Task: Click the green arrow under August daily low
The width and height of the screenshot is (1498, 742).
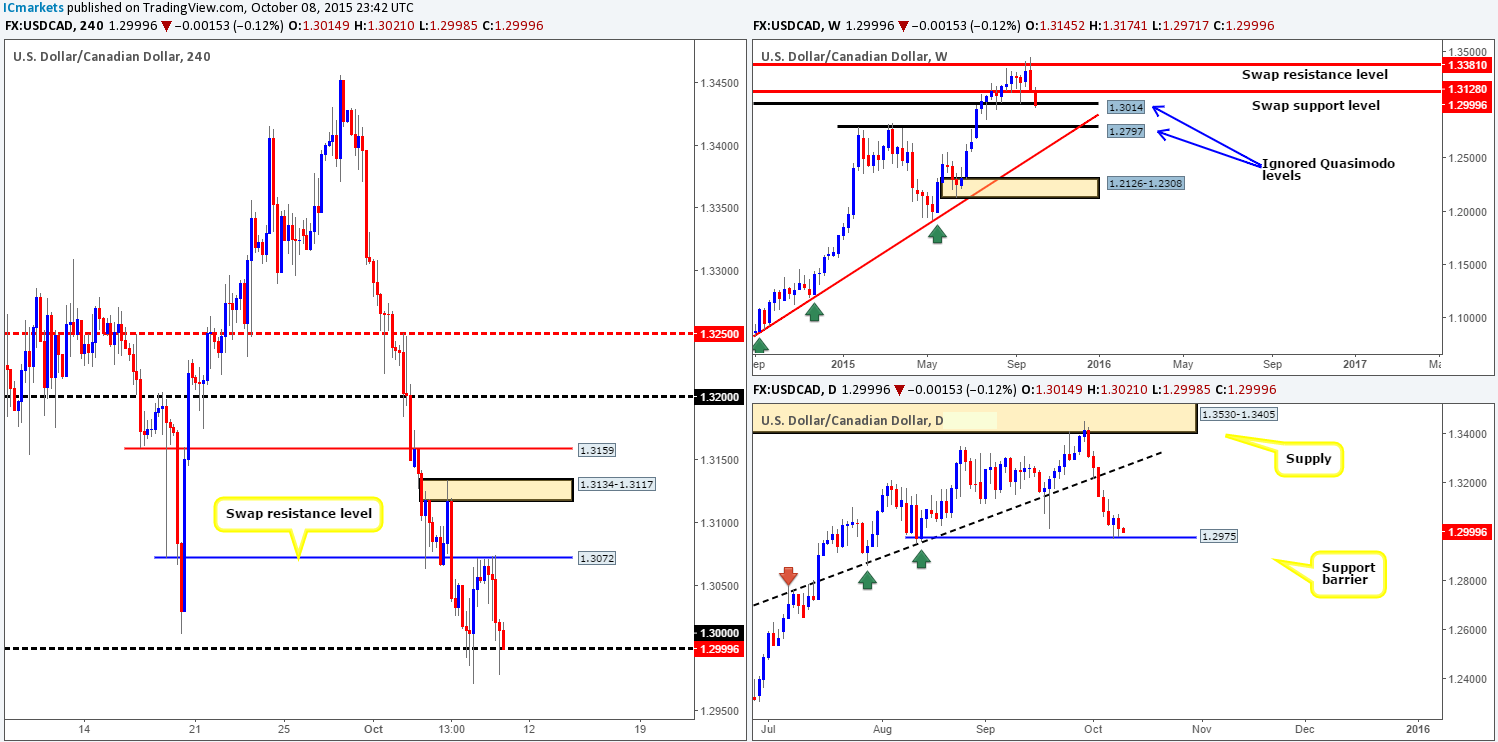Action: tap(921, 558)
